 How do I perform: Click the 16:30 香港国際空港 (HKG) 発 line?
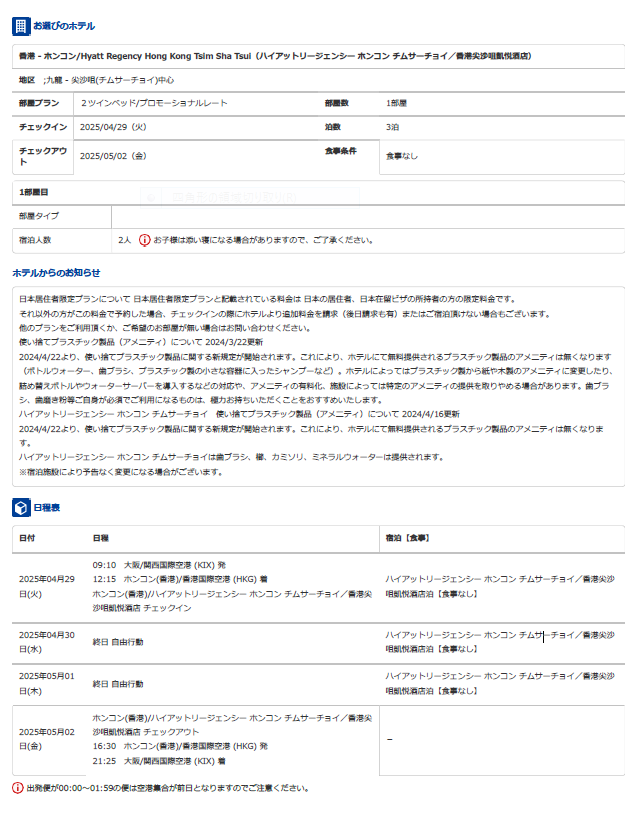click(180, 746)
